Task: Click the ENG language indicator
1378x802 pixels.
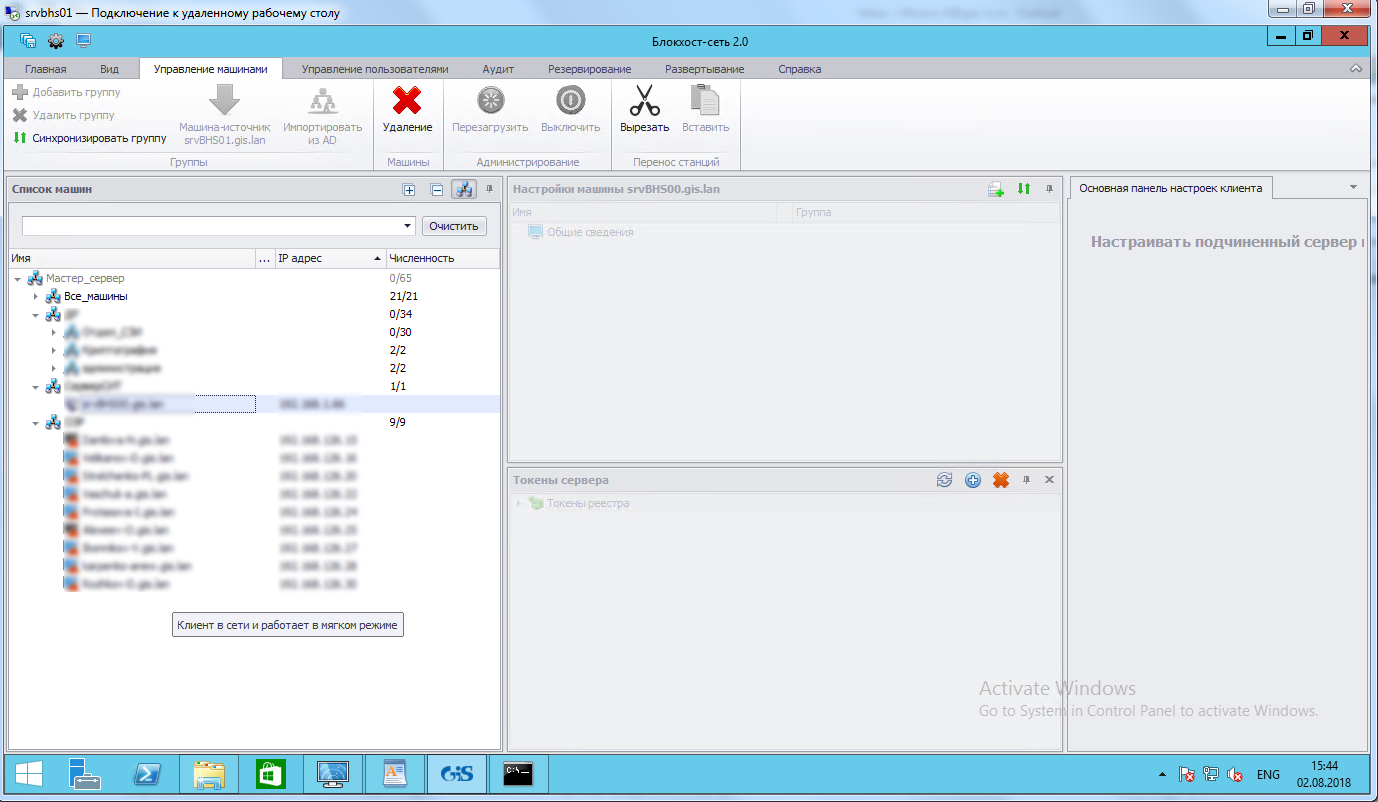Action: pyautogui.click(x=1268, y=775)
